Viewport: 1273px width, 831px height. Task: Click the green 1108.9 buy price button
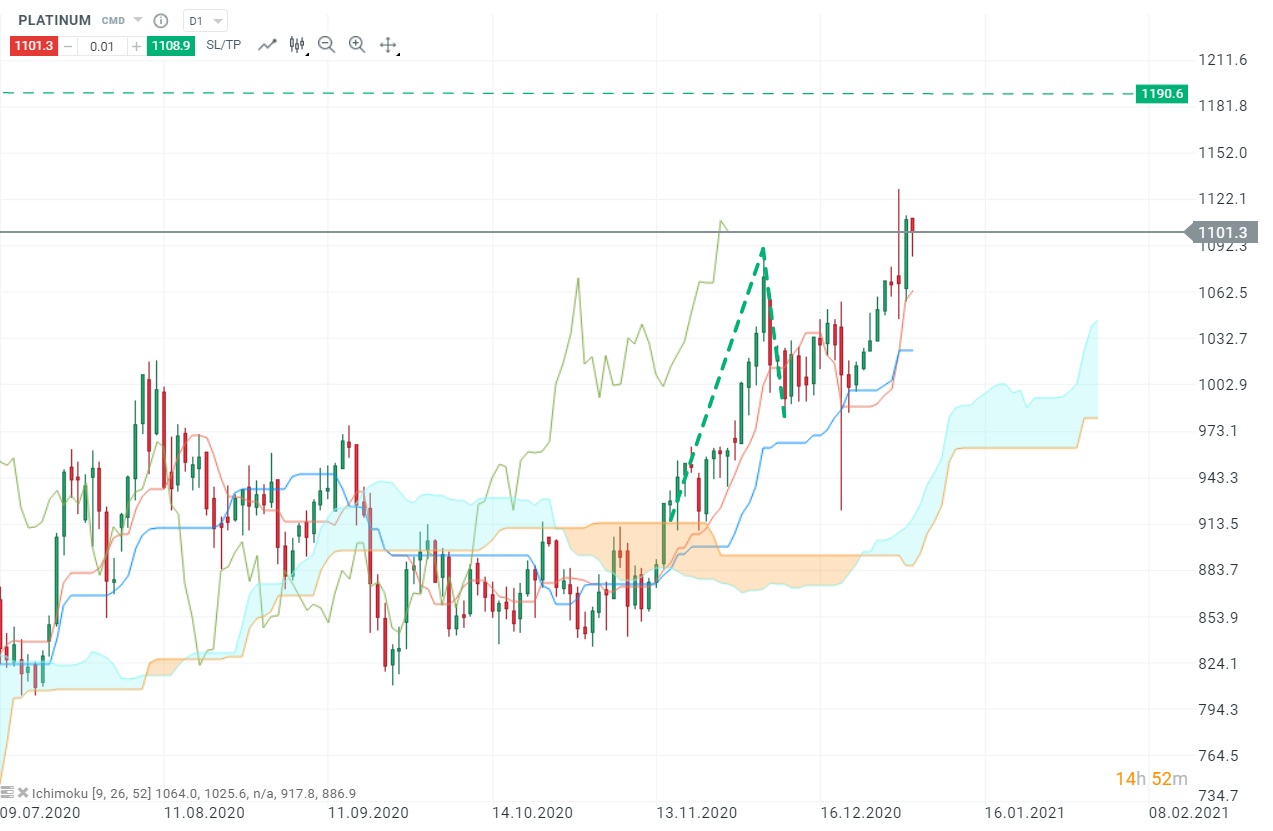coord(170,45)
